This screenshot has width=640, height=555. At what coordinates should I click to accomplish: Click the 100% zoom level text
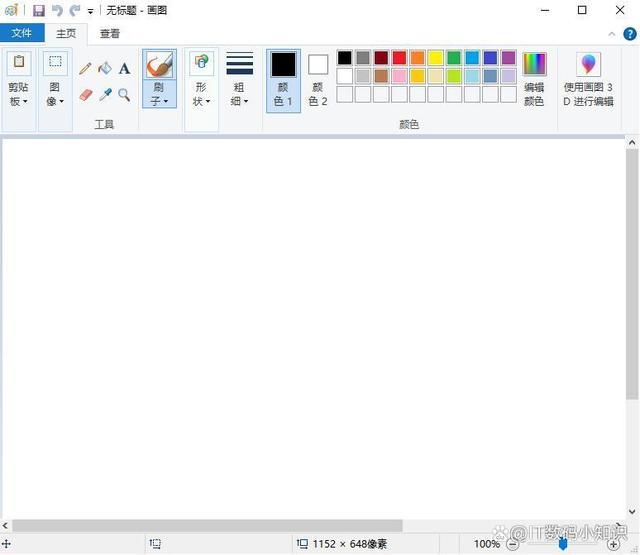point(487,544)
